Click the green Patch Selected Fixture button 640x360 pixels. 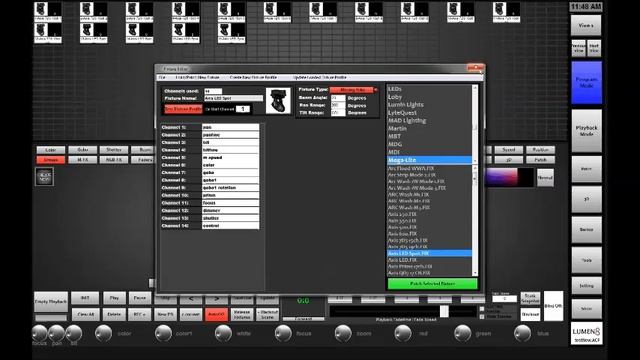(432, 284)
